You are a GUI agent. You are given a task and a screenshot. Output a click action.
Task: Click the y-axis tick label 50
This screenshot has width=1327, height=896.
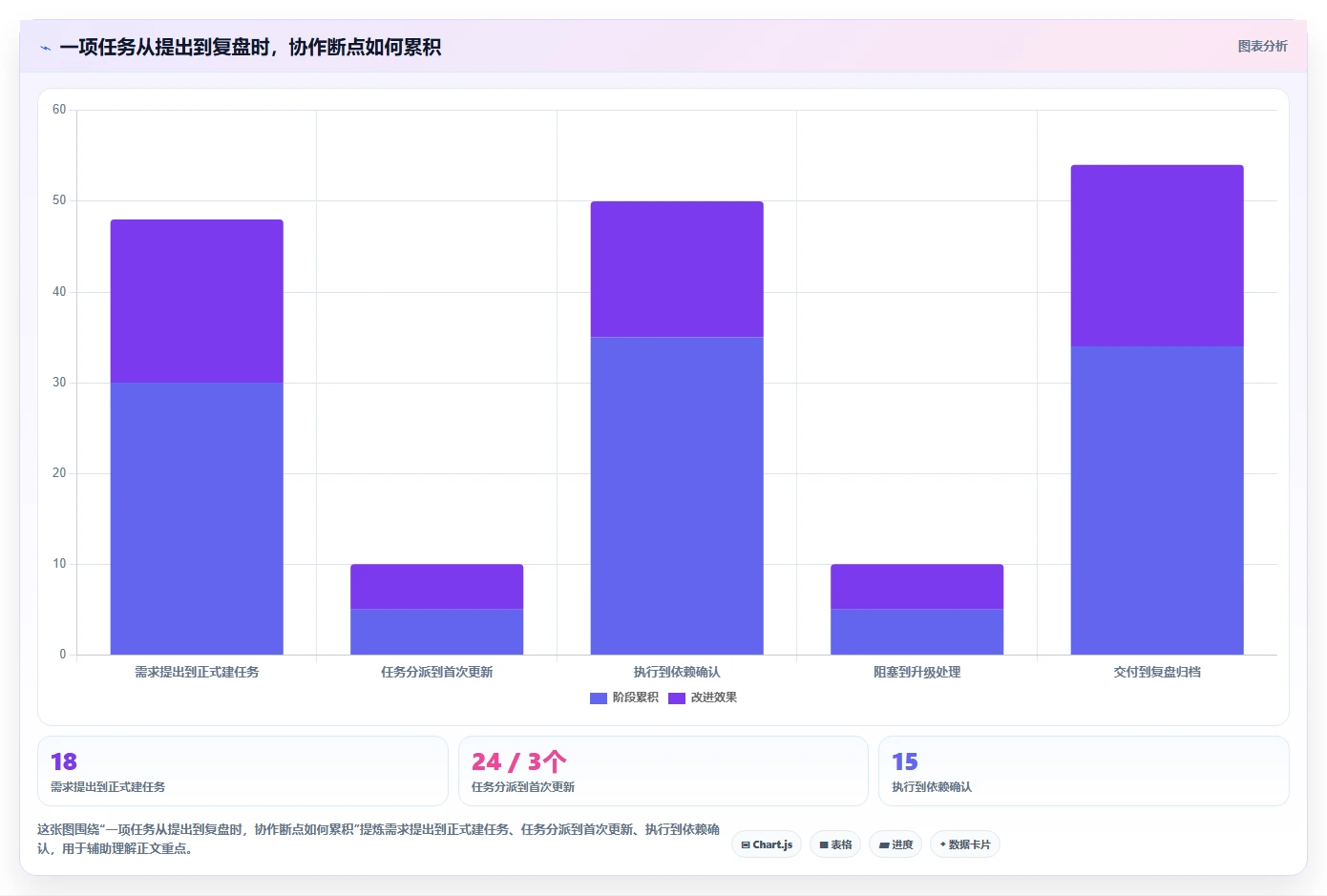(x=59, y=200)
